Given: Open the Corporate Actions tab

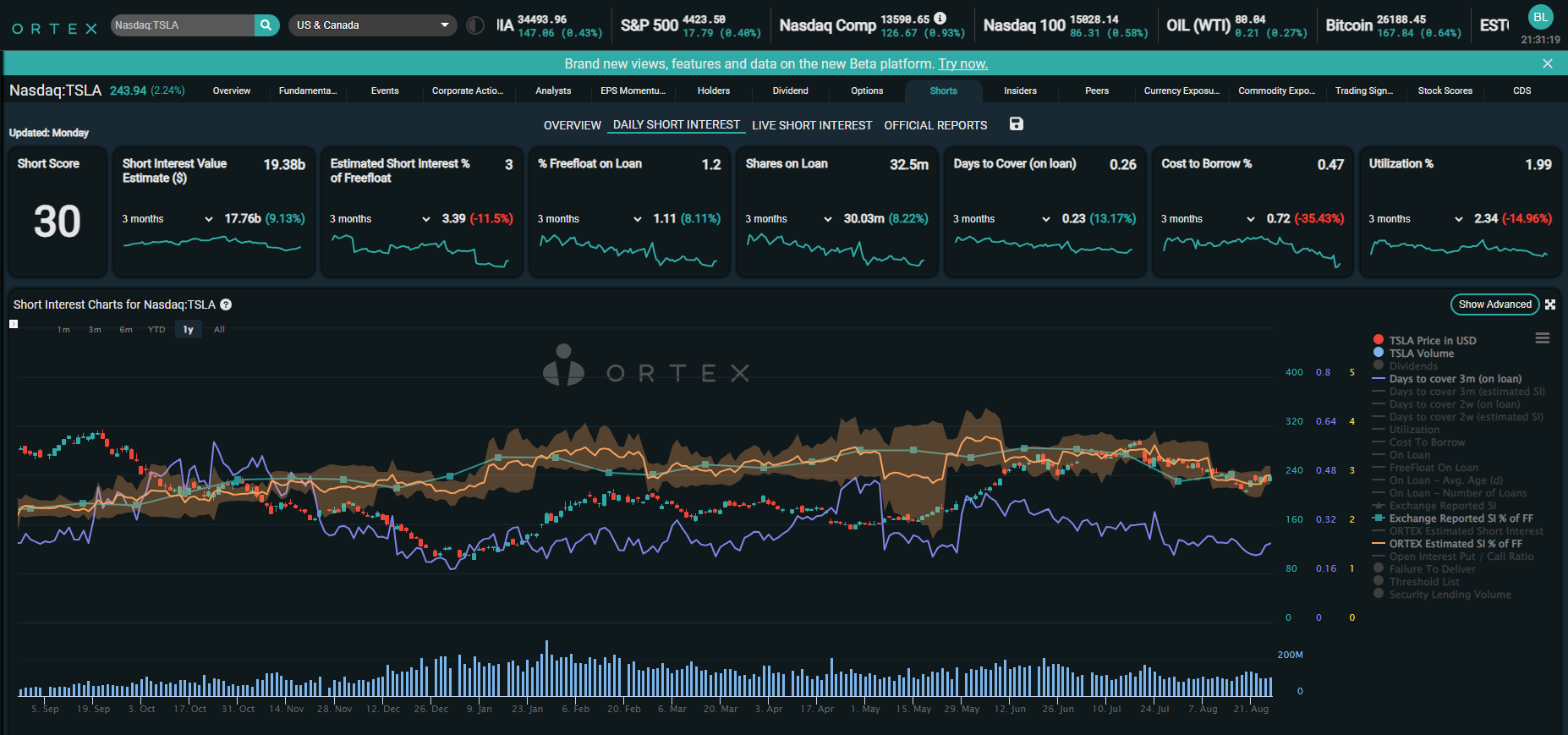Looking at the screenshot, I should tap(468, 91).
